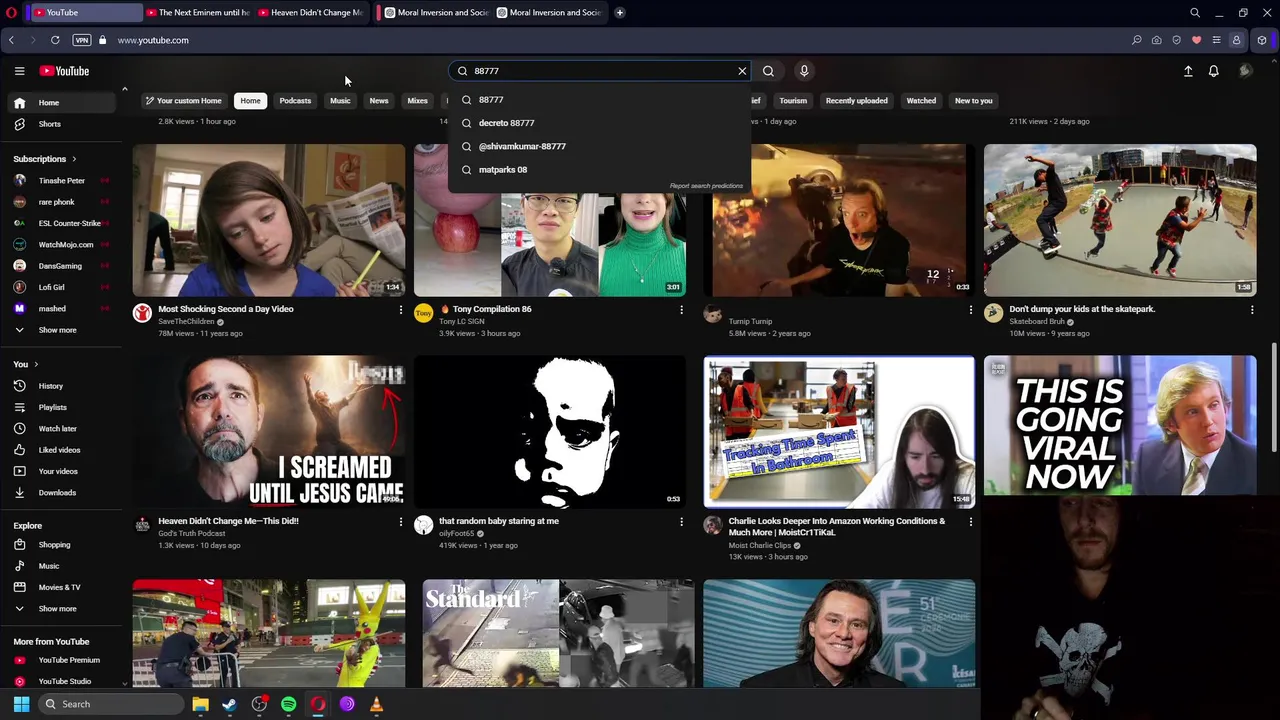Image resolution: width=1280 pixels, height=720 pixels.
Task: Open the skatepark video thumbnail
Action: (x=1120, y=220)
